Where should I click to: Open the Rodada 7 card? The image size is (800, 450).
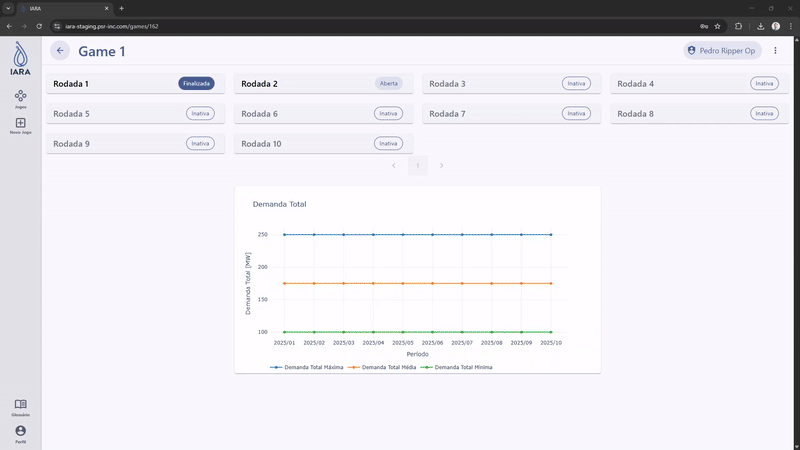(x=511, y=113)
